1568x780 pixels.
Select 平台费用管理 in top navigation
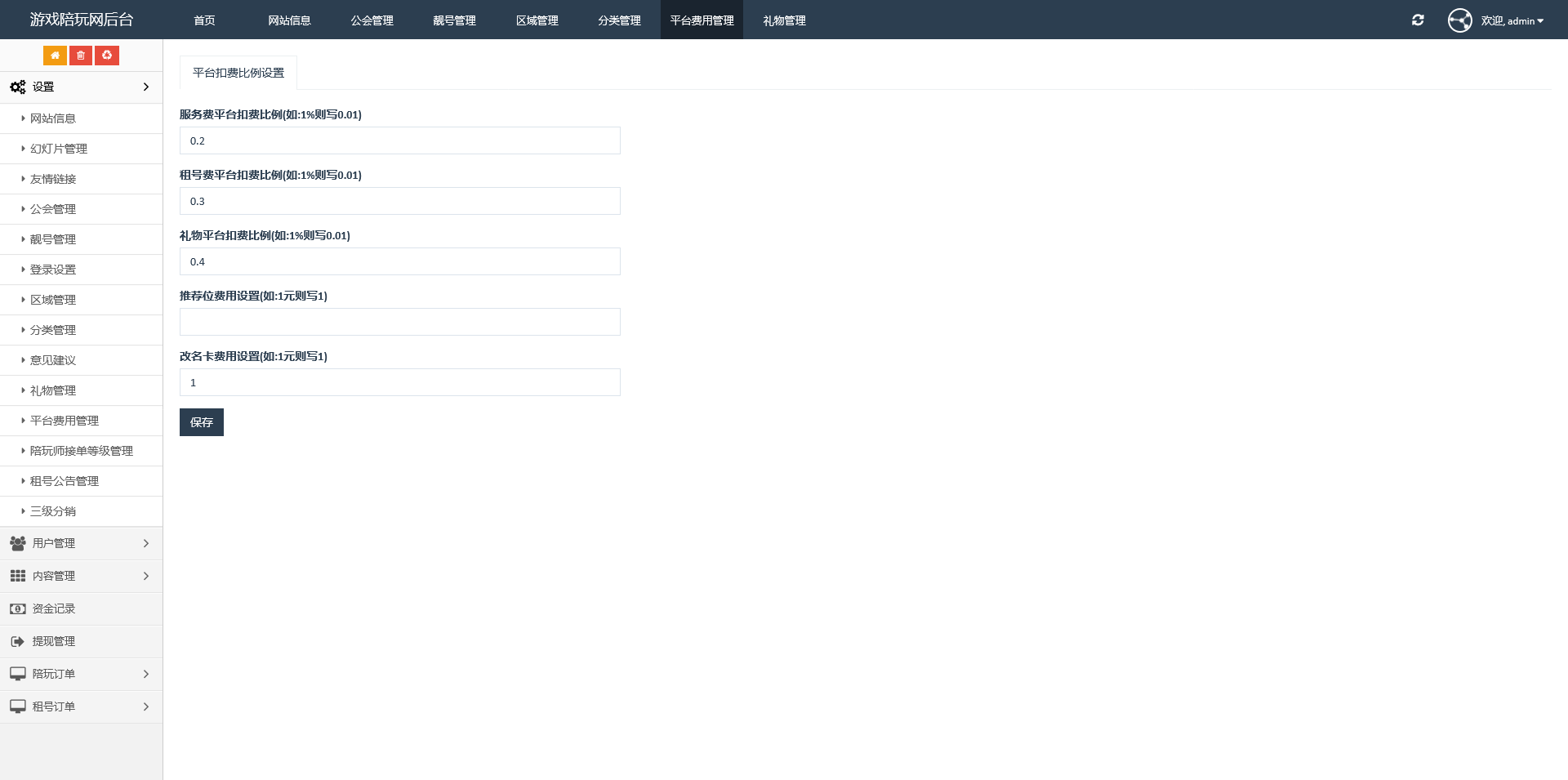[702, 20]
